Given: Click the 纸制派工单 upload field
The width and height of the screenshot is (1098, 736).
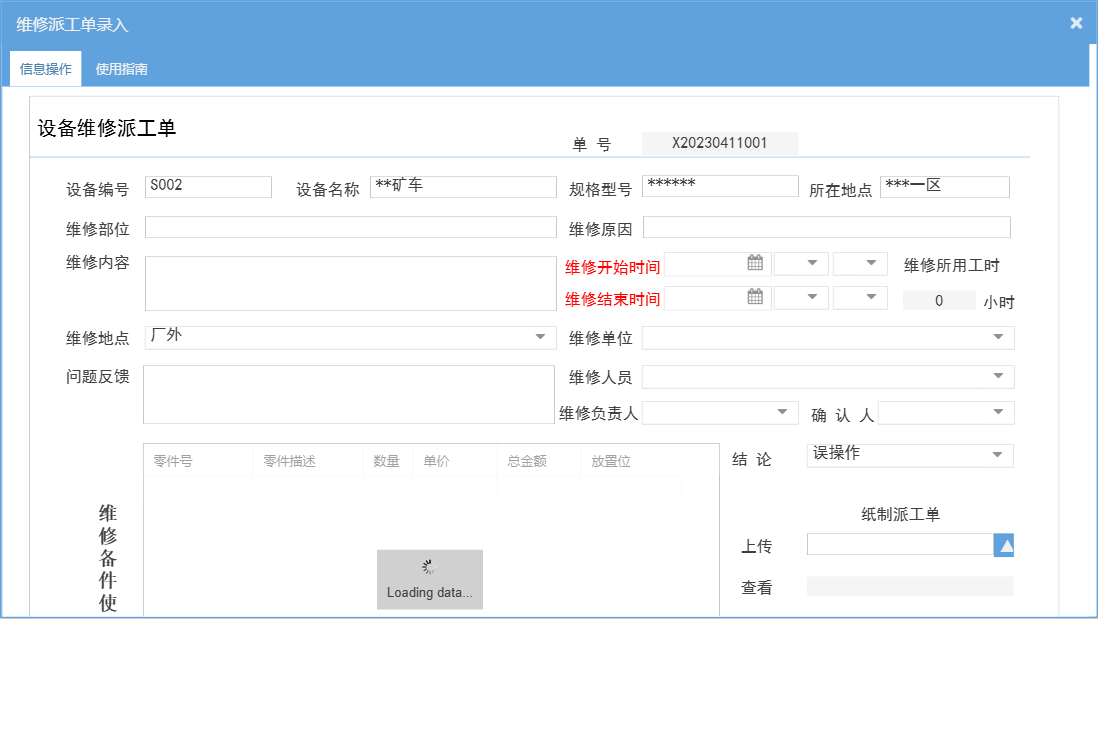Looking at the screenshot, I should click(898, 544).
